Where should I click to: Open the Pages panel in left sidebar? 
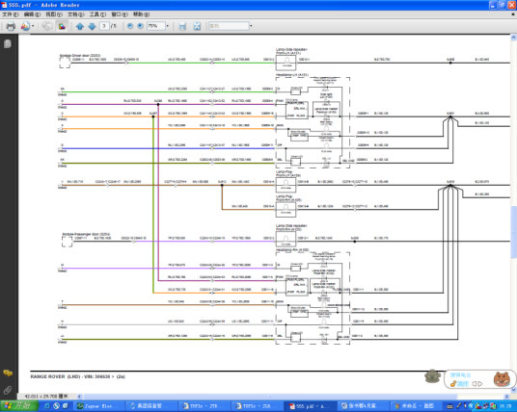[8, 44]
